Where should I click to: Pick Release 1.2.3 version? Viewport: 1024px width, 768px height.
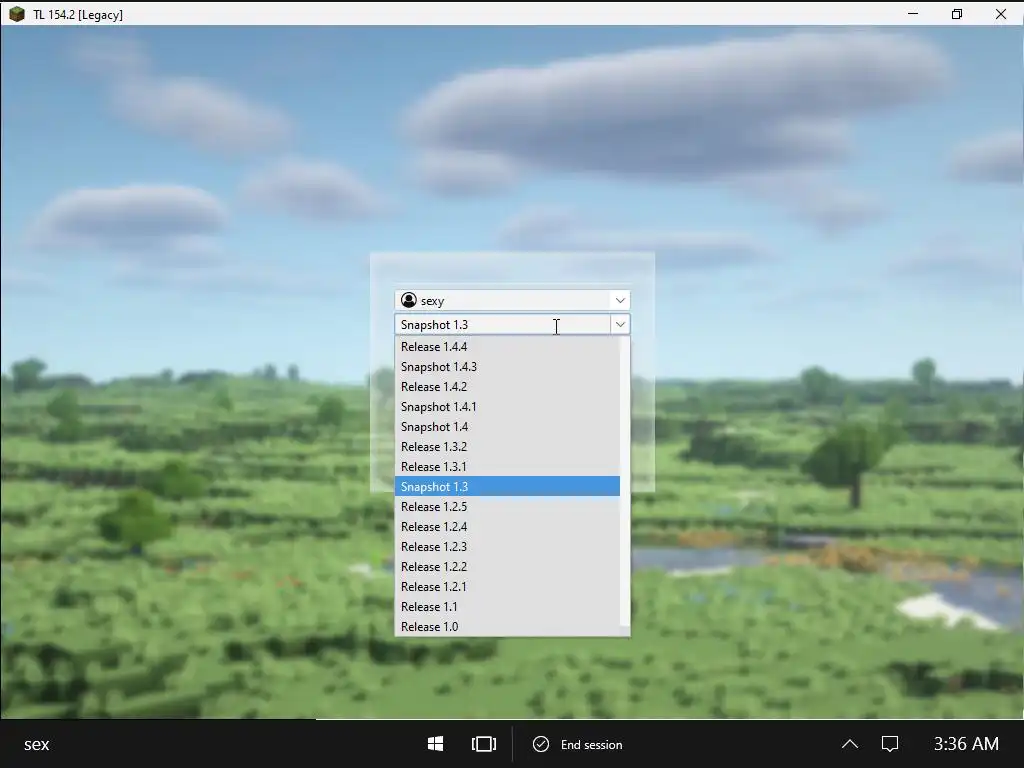click(507, 547)
